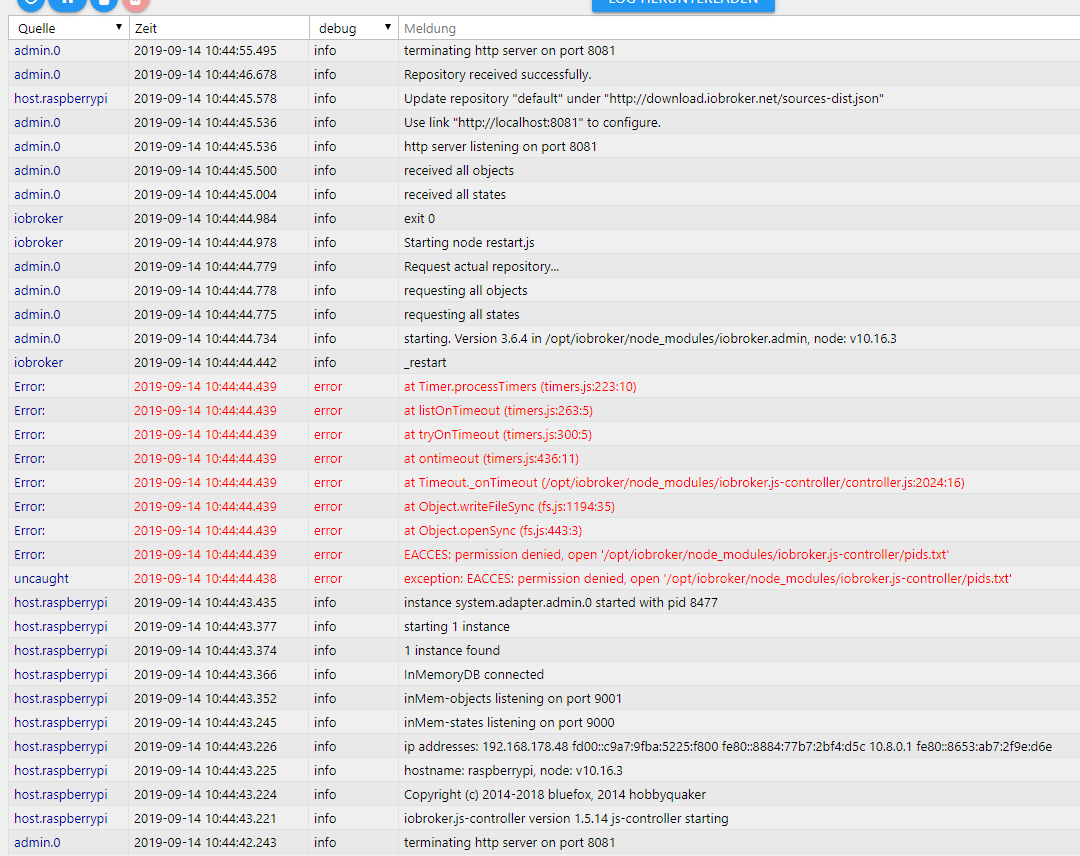Select error 'at Object.writeFileSync (fs.js:1194:35)'

[x=509, y=507]
